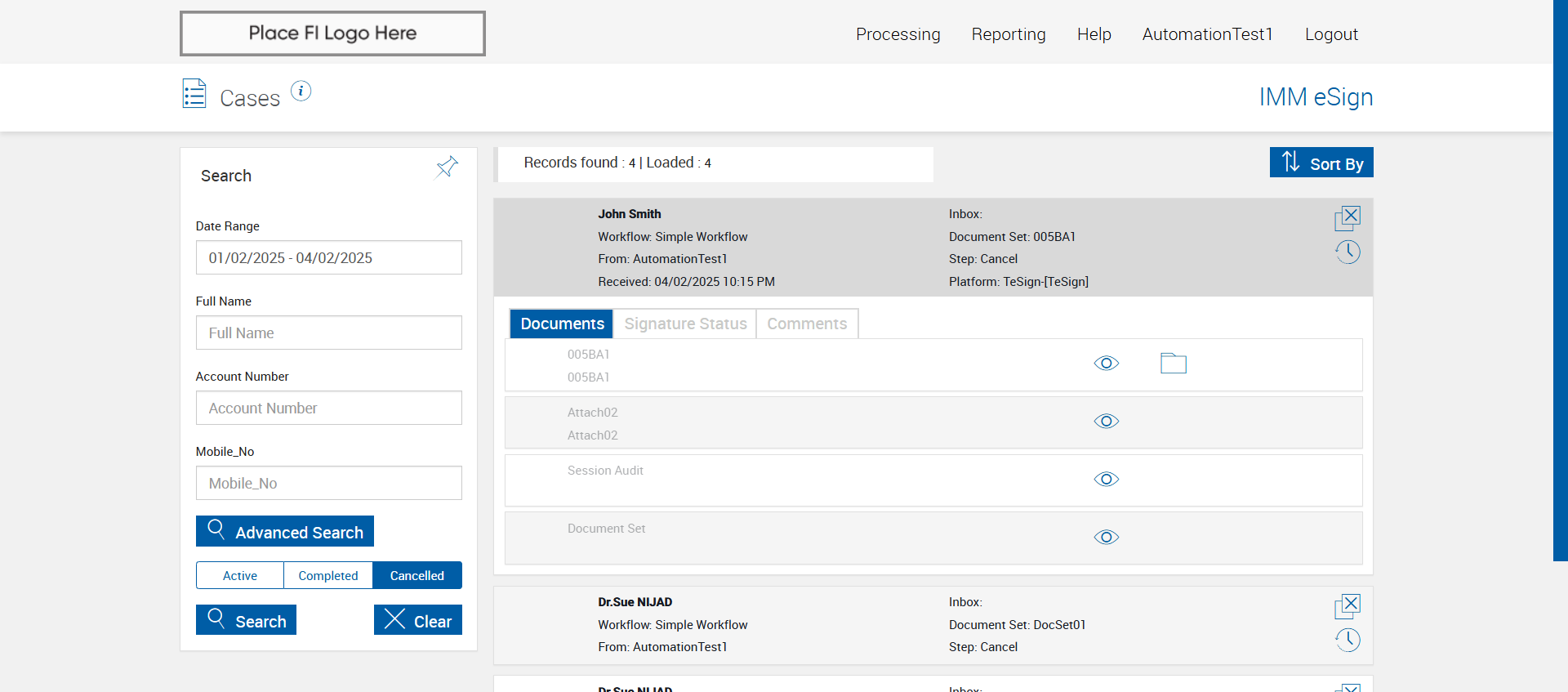Click the Date Range input field

(x=328, y=258)
